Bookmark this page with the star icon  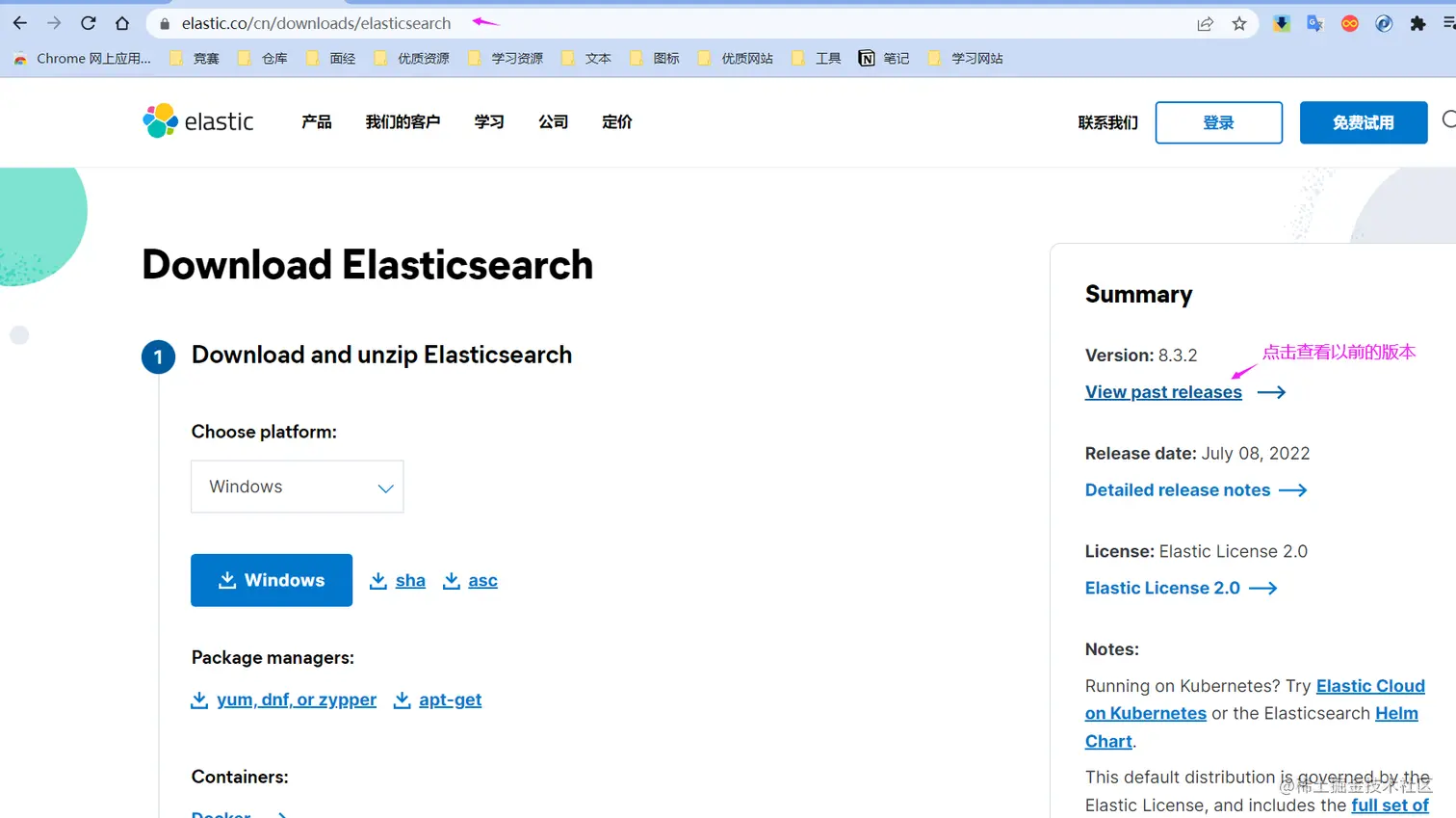click(x=1239, y=24)
